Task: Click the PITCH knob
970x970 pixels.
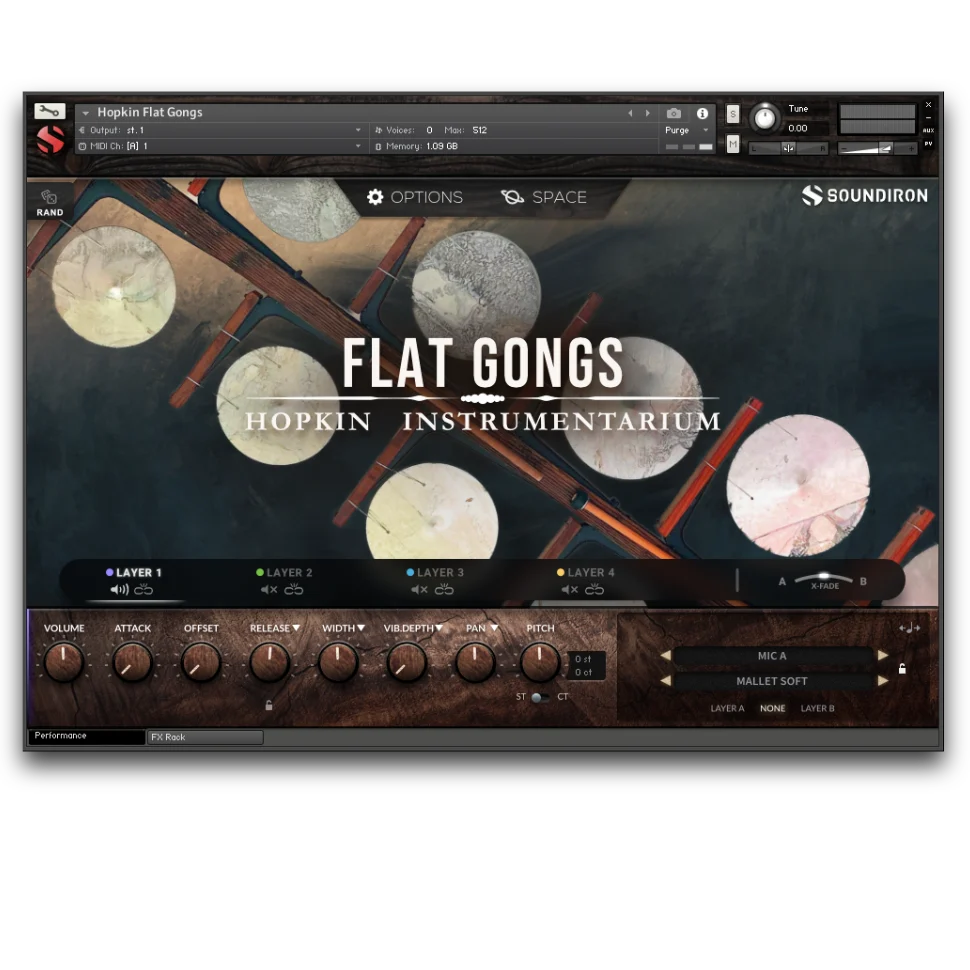Action: click(x=540, y=662)
